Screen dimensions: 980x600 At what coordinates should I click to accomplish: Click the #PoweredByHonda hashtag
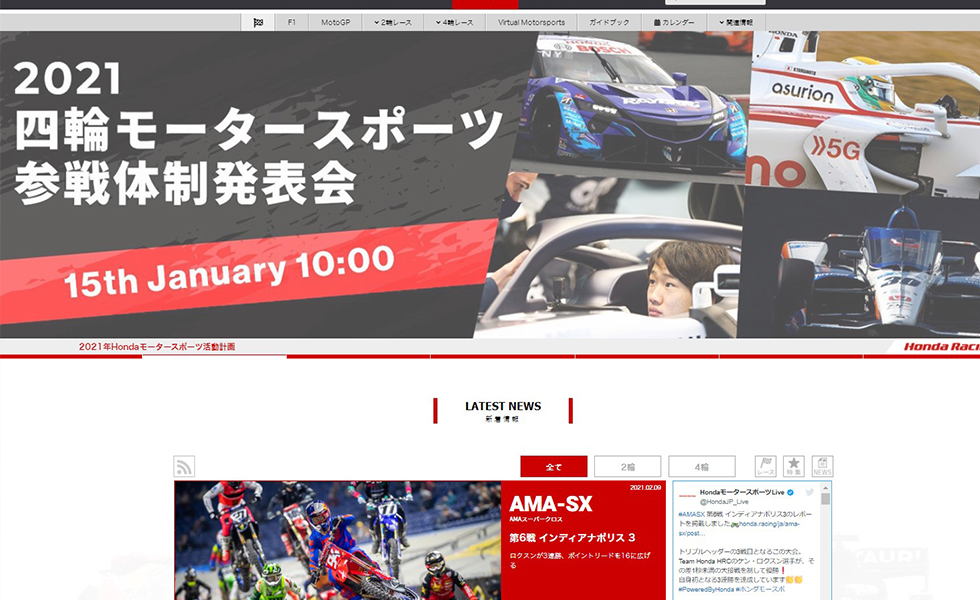click(x=706, y=589)
